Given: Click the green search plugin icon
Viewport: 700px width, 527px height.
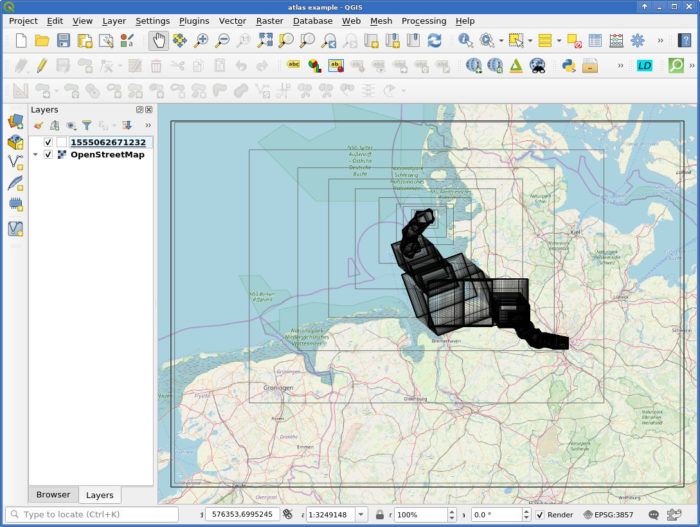Looking at the screenshot, I should [x=676, y=66].
